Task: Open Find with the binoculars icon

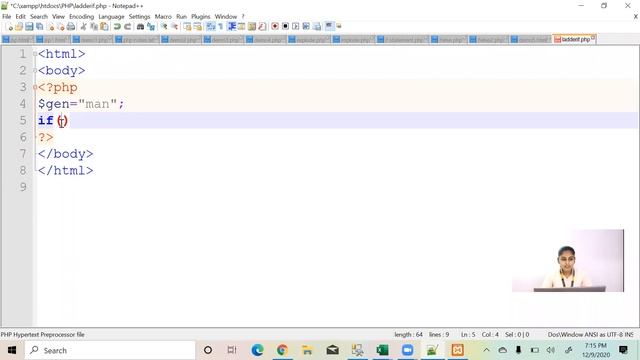Action: [x=140, y=27]
